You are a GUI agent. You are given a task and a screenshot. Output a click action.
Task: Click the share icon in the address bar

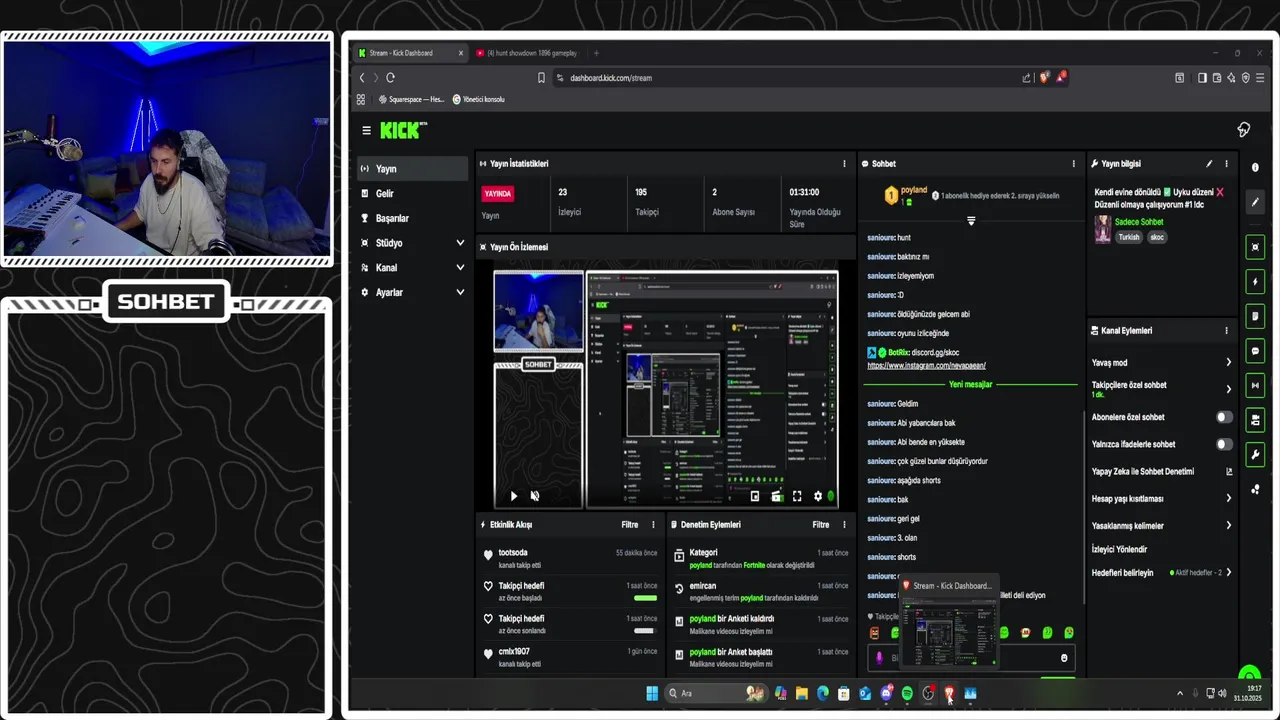coord(1027,78)
